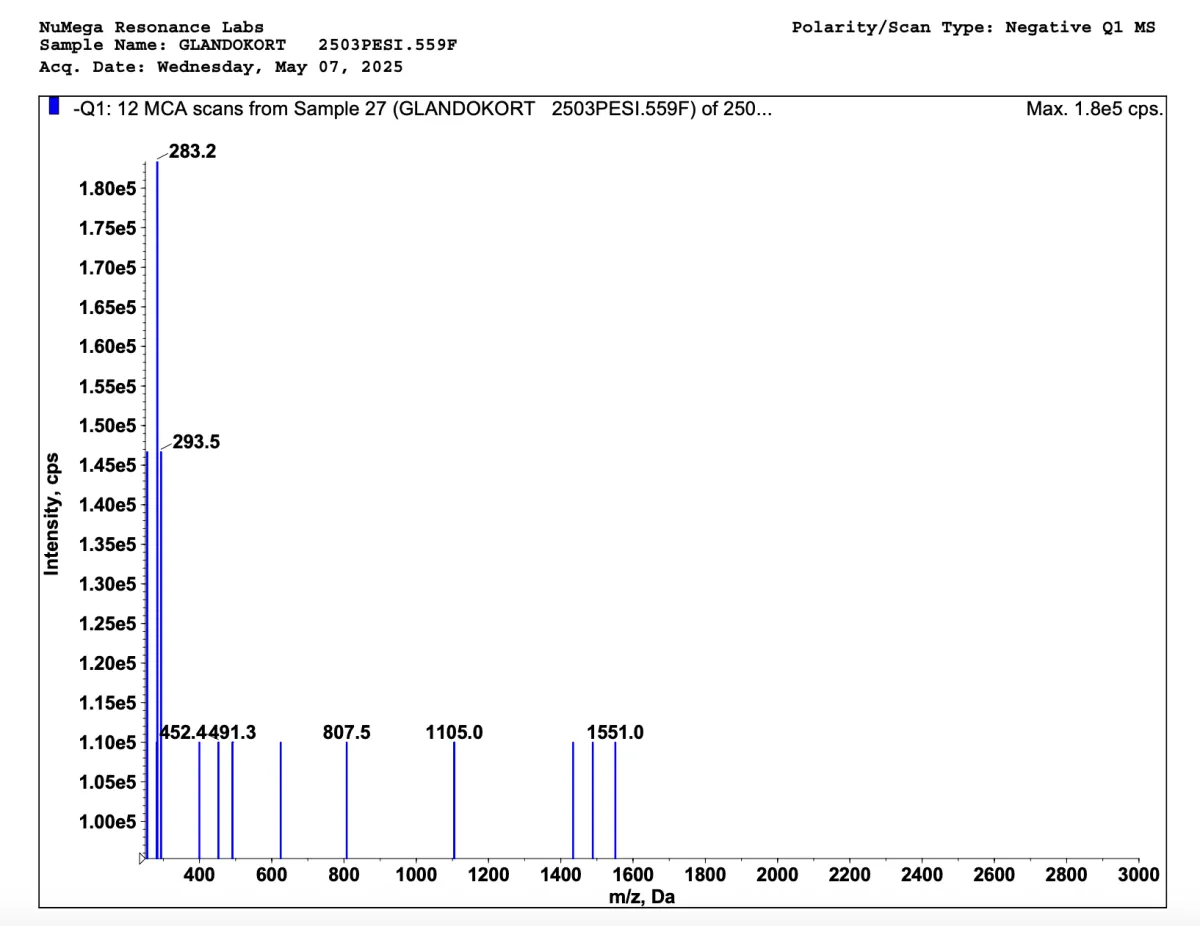
Task: Click the 2800 tick on the m/z axis
Action: [x=1066, y=875]
